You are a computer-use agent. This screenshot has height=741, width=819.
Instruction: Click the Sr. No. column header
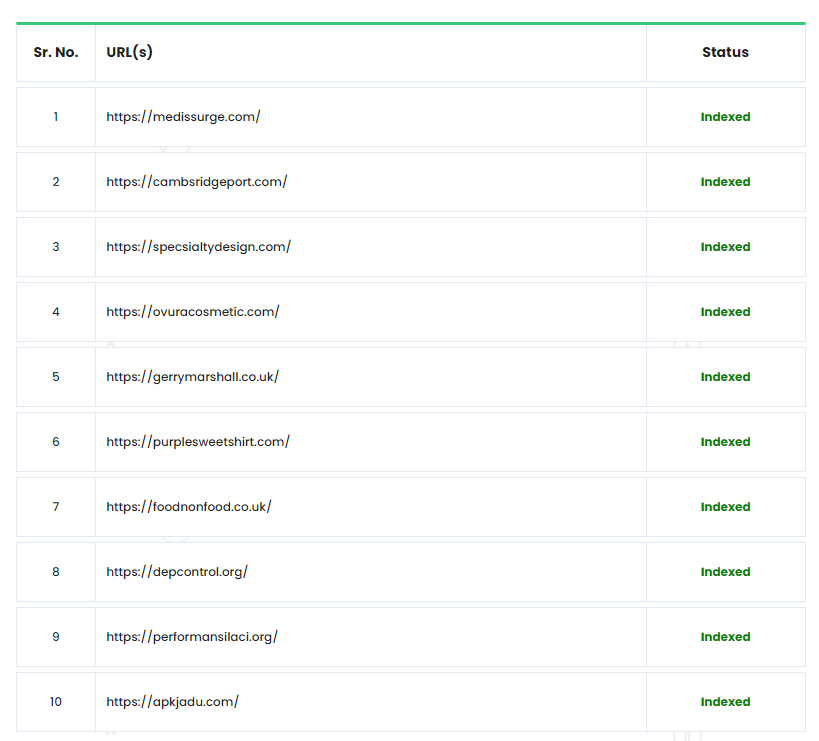click(x=56, y=52)
